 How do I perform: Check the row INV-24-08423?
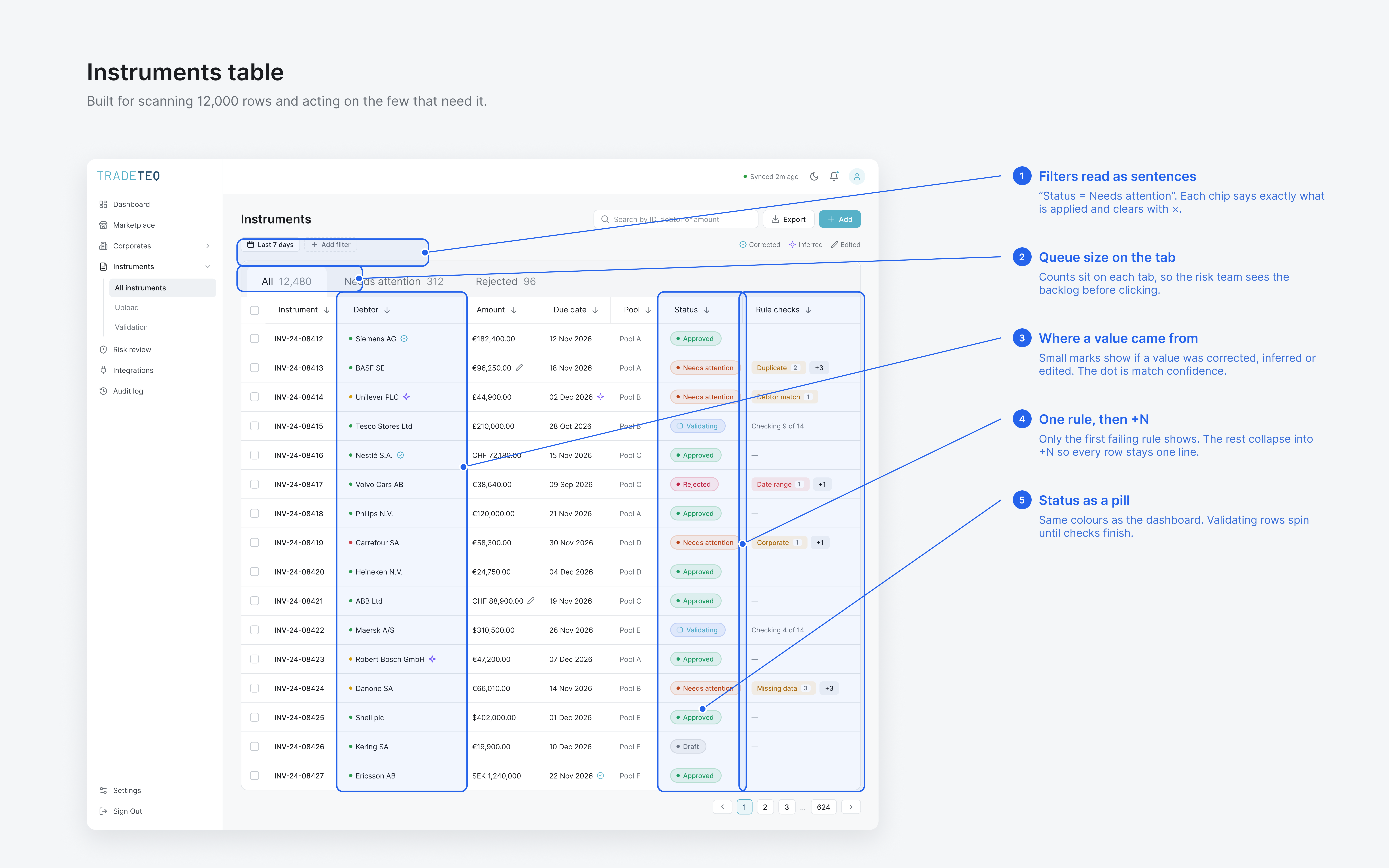tap(254, 659)
